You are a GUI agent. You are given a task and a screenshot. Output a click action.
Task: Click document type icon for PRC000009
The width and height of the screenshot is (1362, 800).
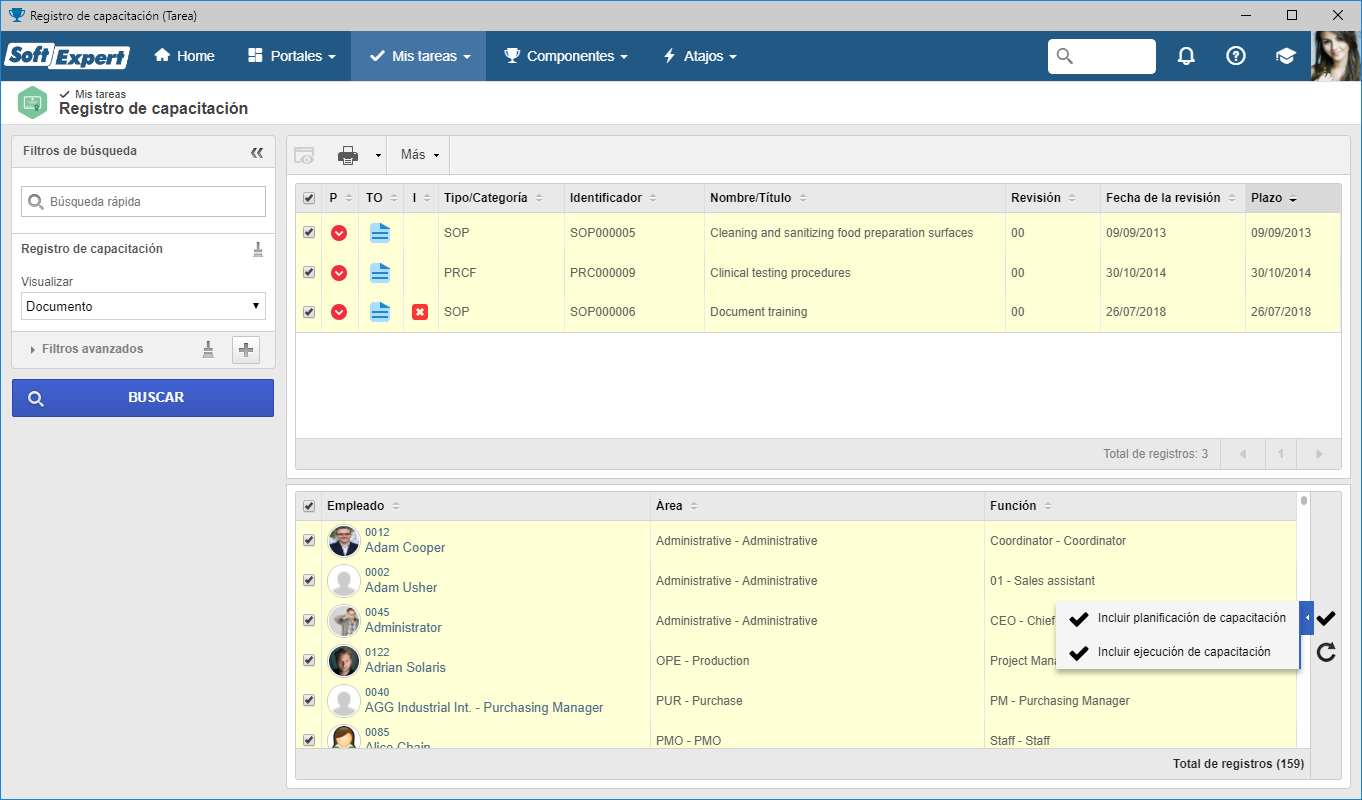pyautogui.click(x=380, y=273)
